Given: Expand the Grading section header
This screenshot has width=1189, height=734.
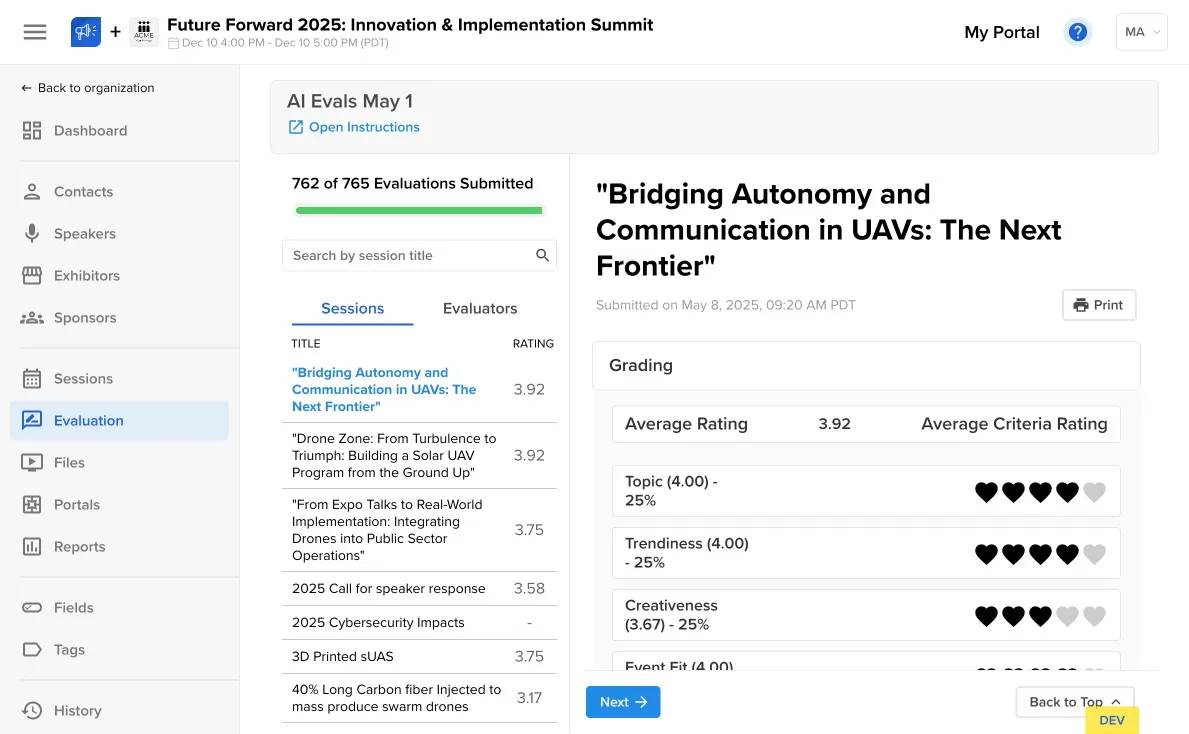Looking at the screenshot, I should pos(866,366).
